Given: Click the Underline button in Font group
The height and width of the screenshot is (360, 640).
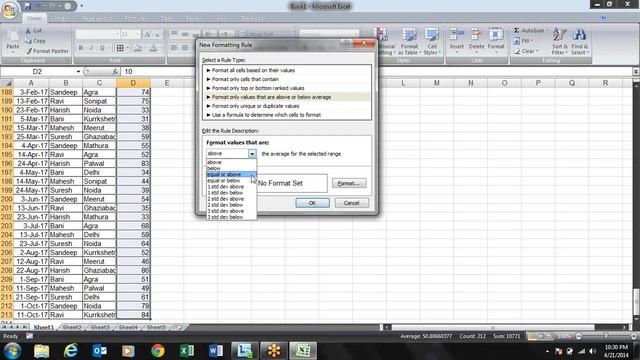Looking at the screenshot, I should [x=102, y=48].
